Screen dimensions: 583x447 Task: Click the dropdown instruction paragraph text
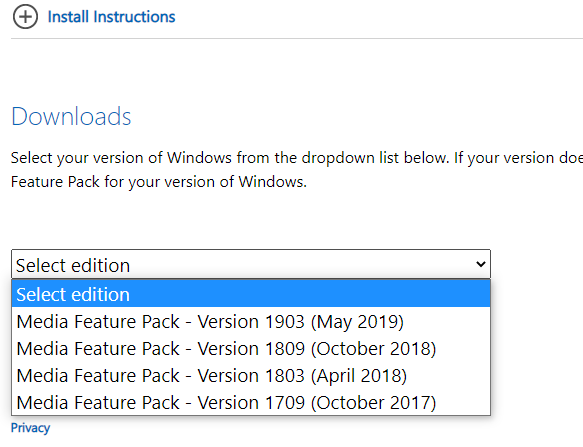point(297,170)
